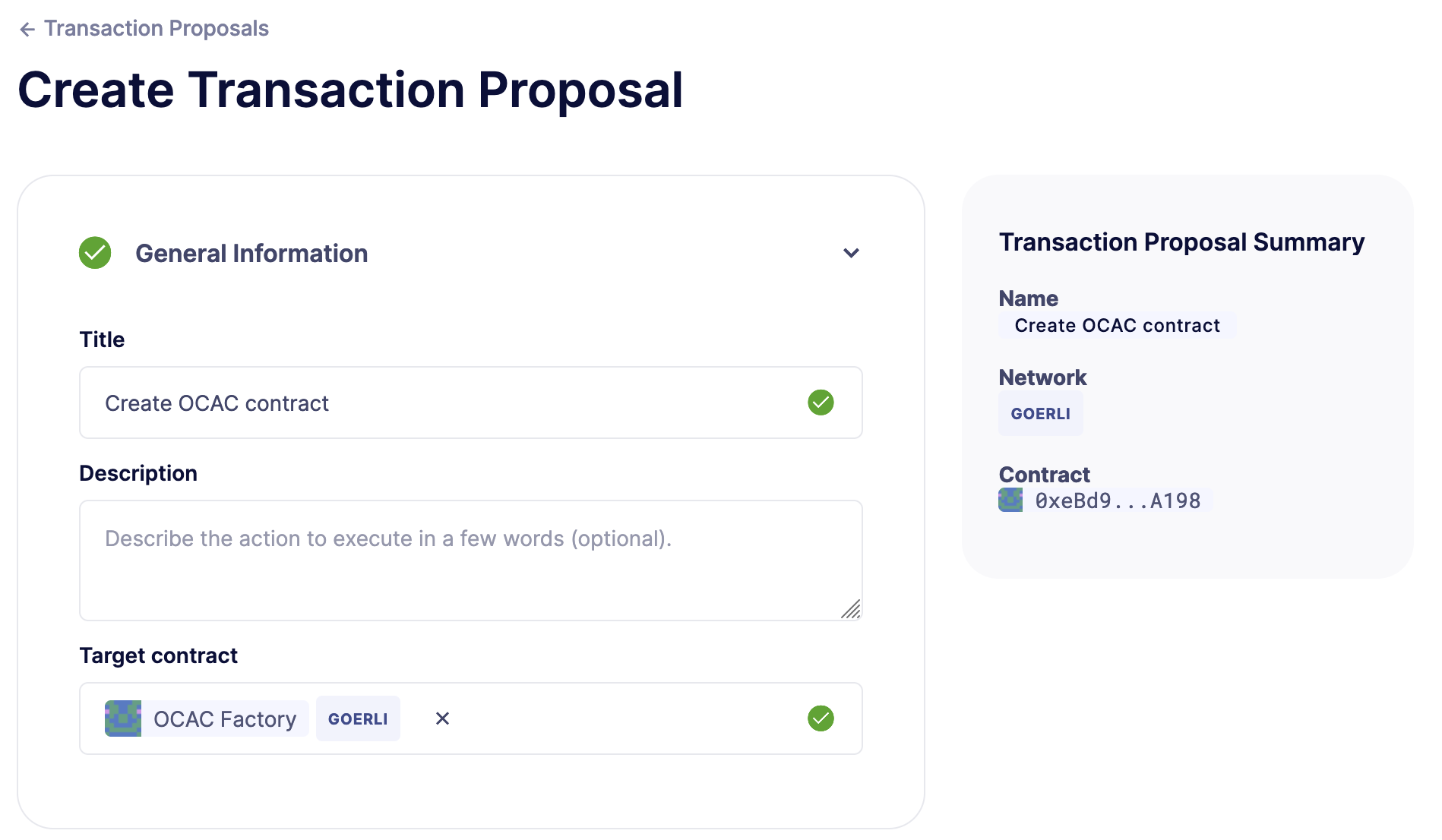
Task: Click the back arrow icon
Action: click(27, 28)
